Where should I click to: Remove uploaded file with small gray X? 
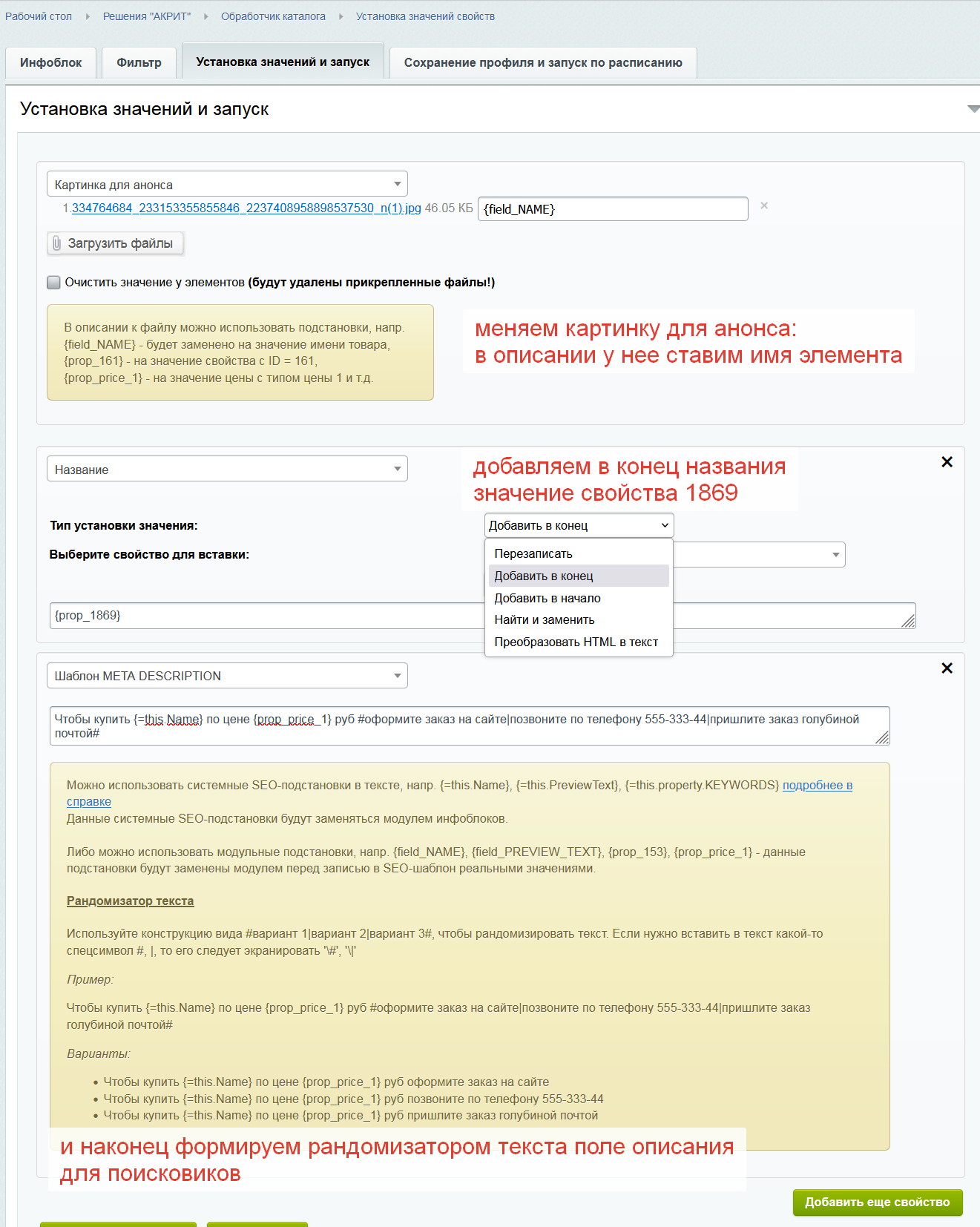[764, 206]
